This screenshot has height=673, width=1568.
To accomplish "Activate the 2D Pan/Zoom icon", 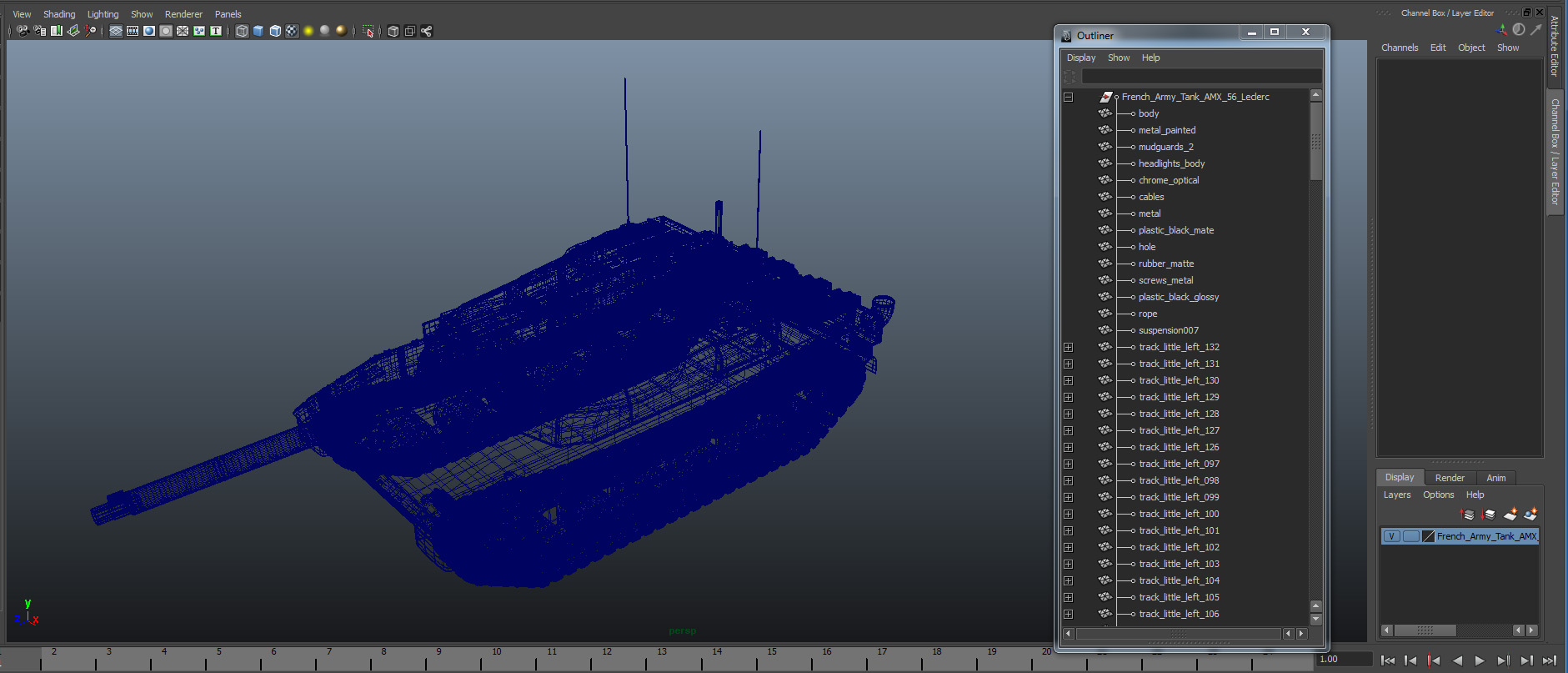I will pyautogui.click(x=90, y=31).
